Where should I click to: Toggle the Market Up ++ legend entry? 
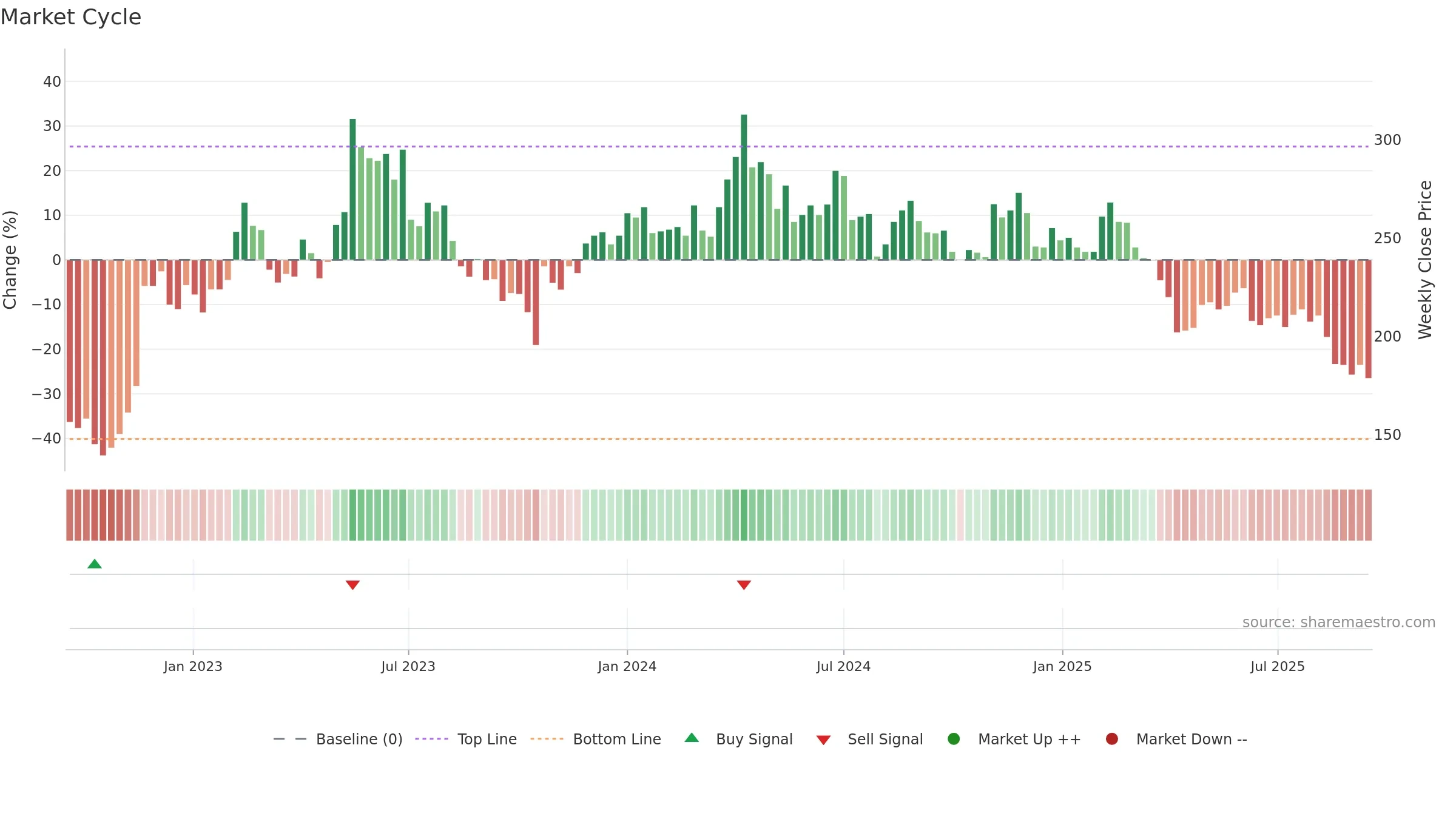point(1014,739)
